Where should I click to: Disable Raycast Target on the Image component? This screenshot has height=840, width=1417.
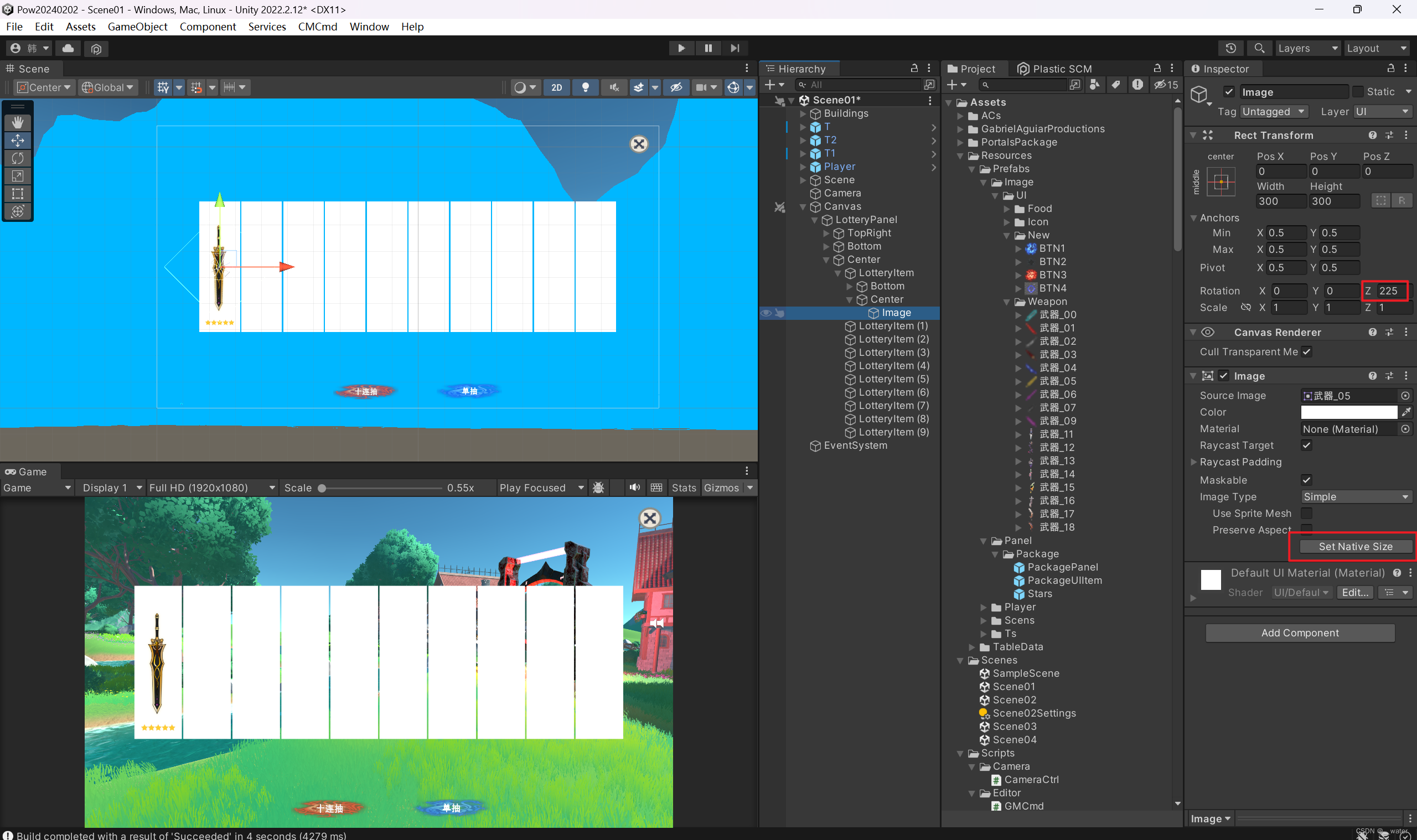click(1307, 445)
